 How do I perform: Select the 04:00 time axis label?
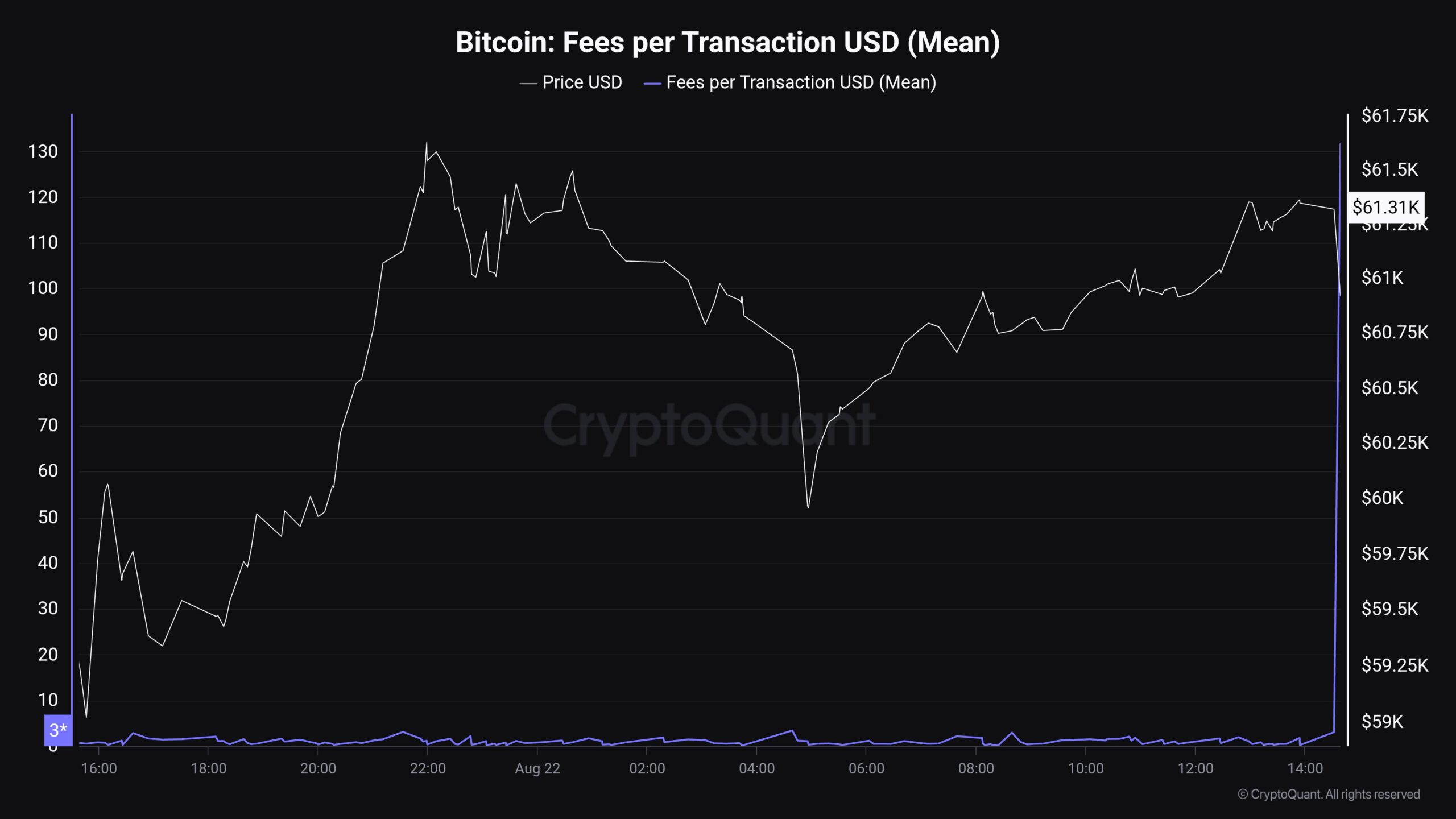pos(756,768)
